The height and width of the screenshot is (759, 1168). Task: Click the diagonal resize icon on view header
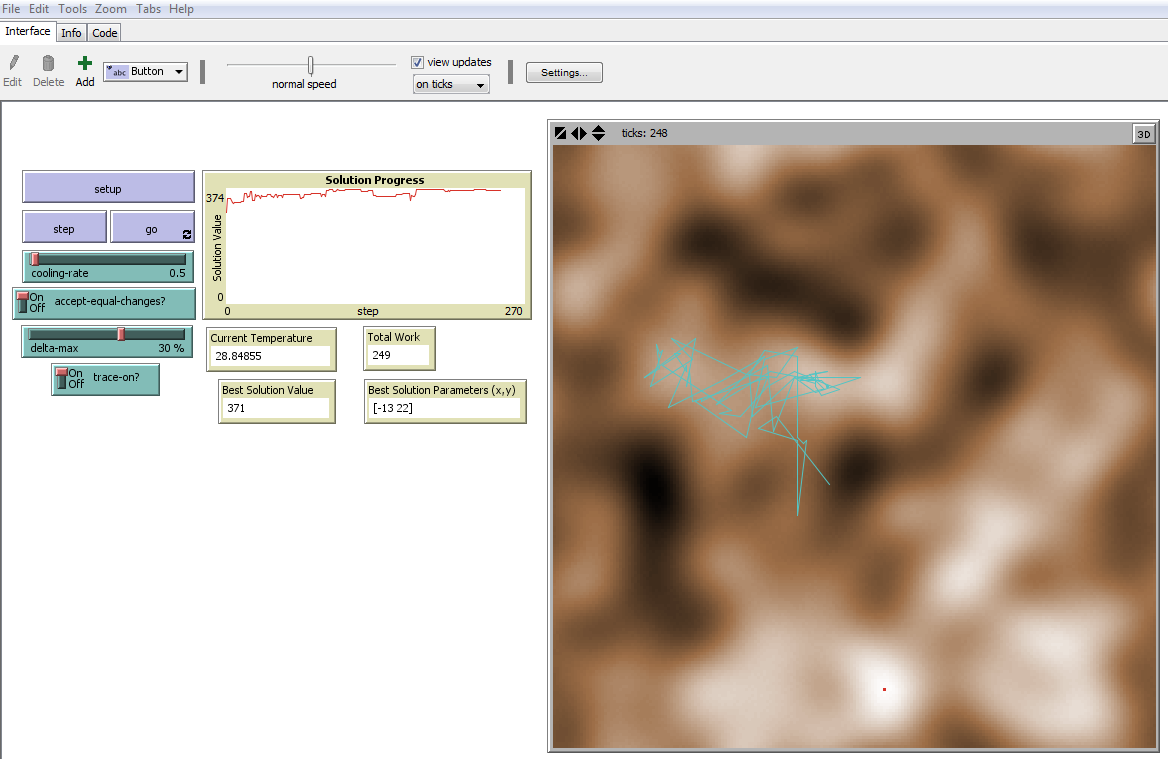[560, 132]
